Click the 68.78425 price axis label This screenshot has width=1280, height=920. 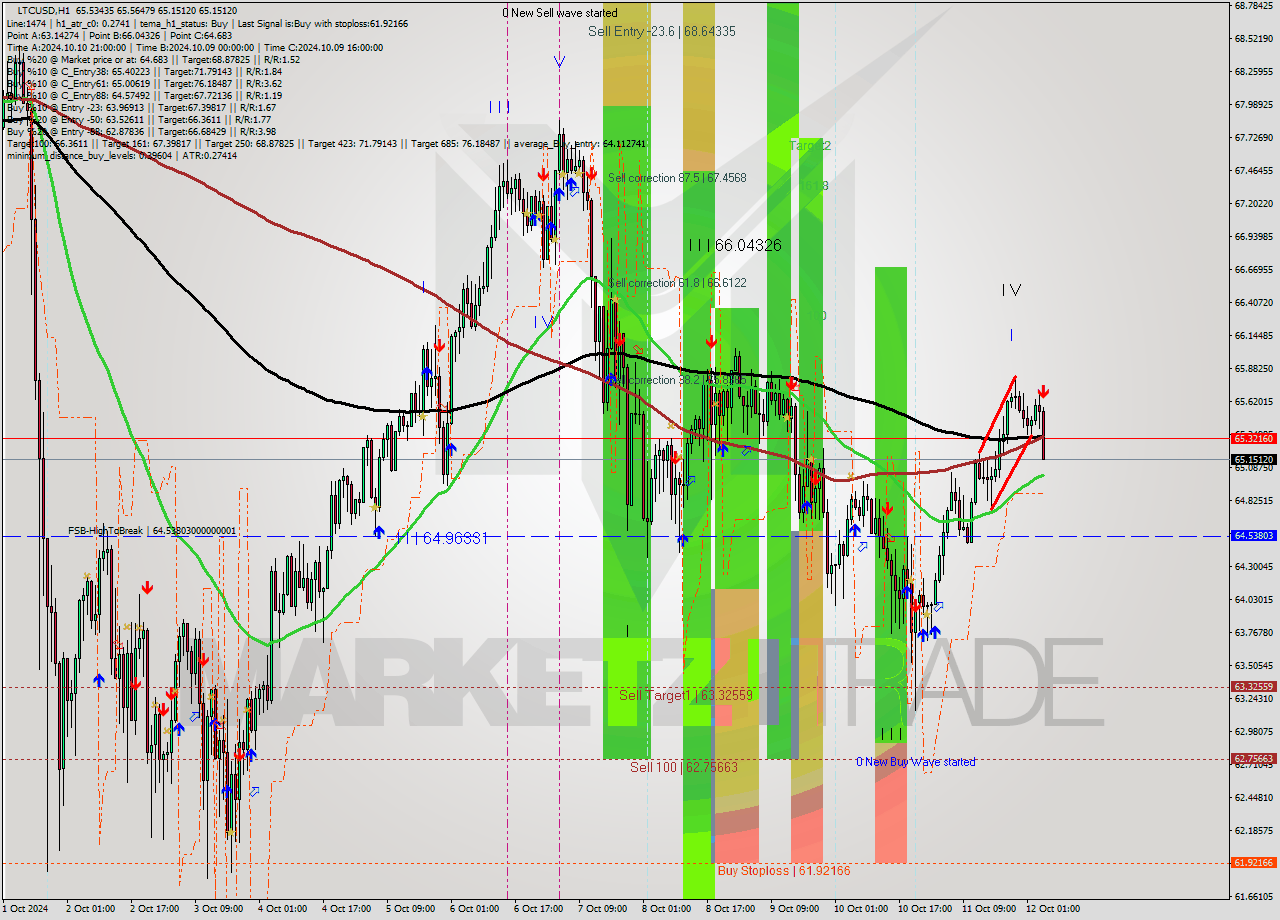tap(1253, 6)
